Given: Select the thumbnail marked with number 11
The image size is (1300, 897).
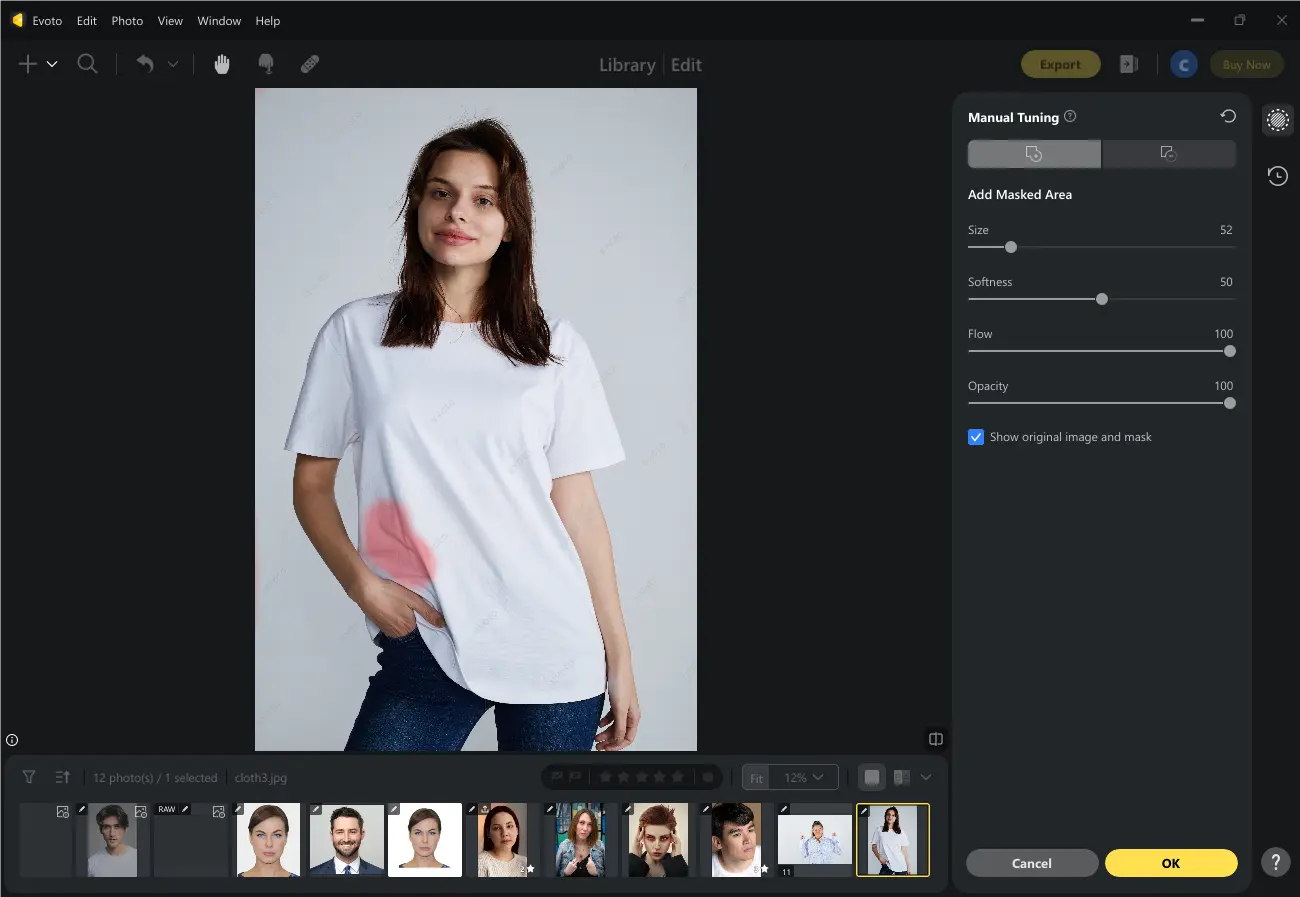Looking at the screenshot, I should (x=815, y=840).
